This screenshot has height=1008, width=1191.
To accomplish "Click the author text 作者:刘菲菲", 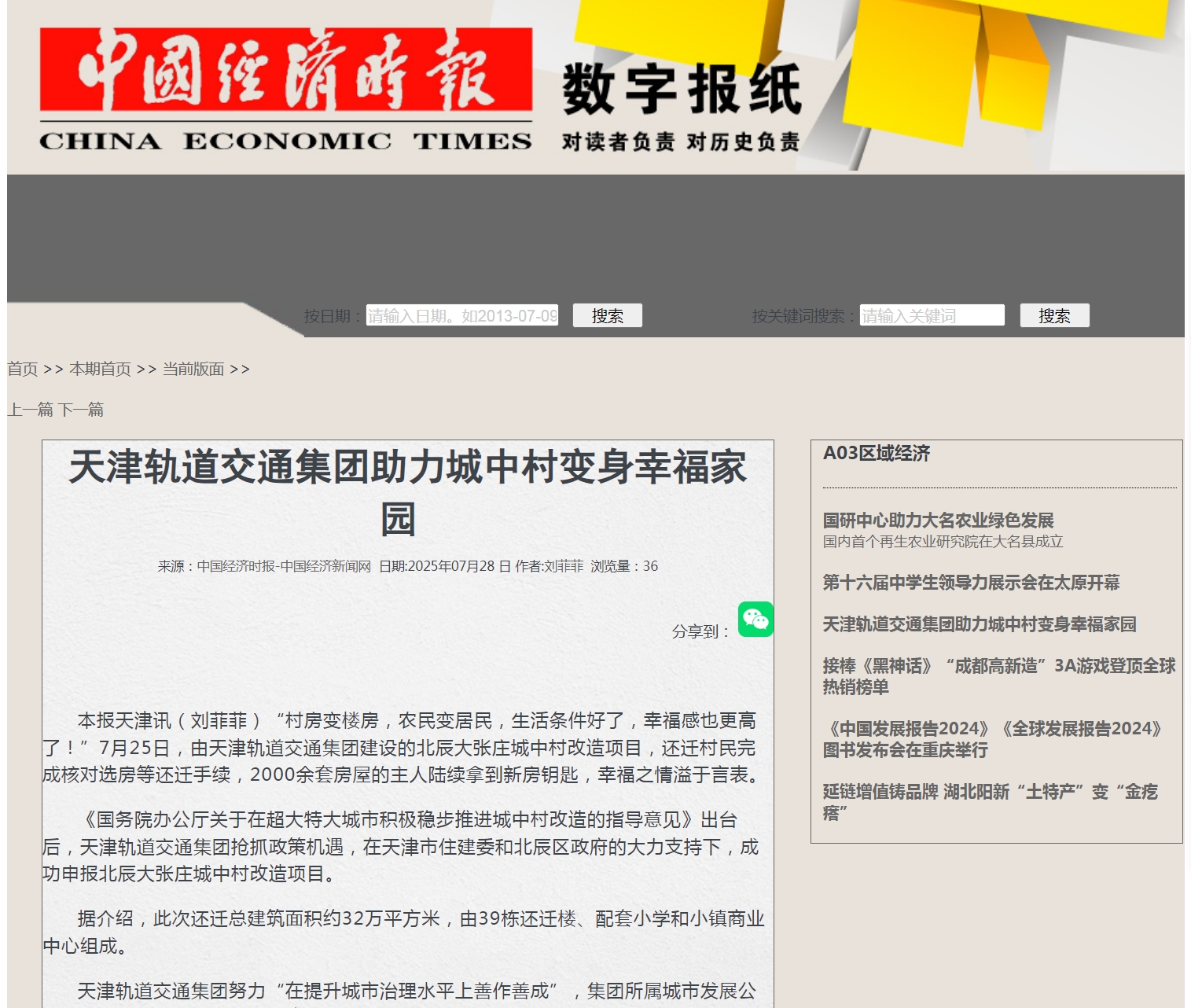I will 550,566.
